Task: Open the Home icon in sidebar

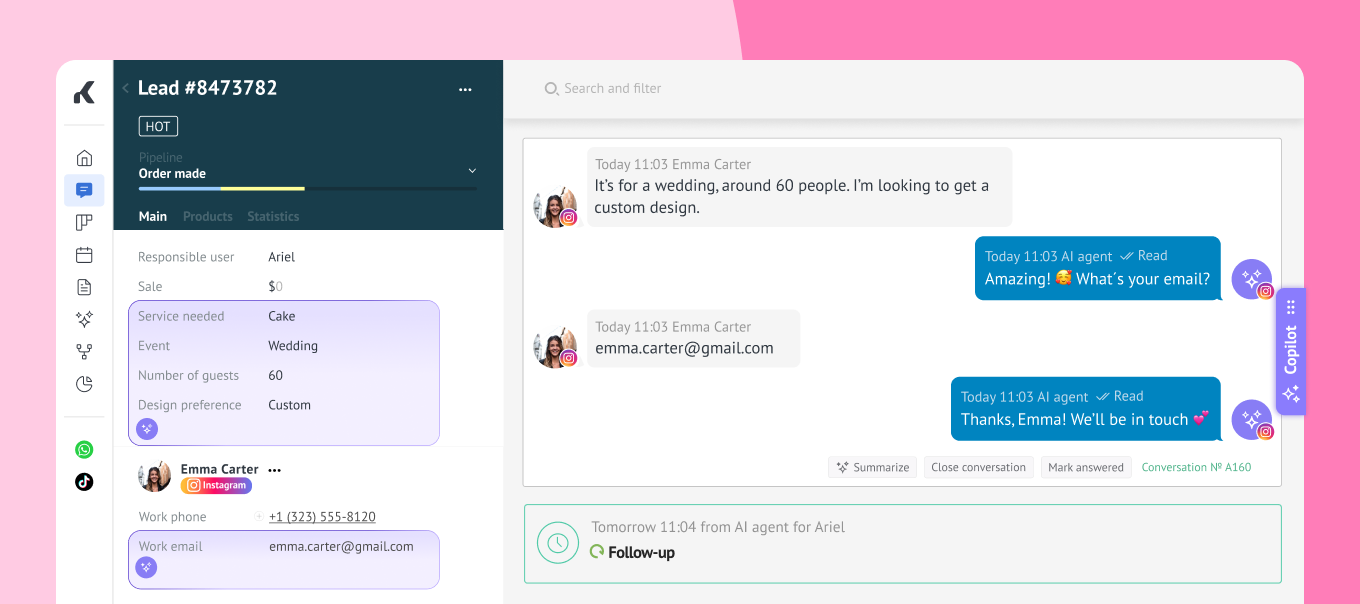Action: [x=84, y=158]
